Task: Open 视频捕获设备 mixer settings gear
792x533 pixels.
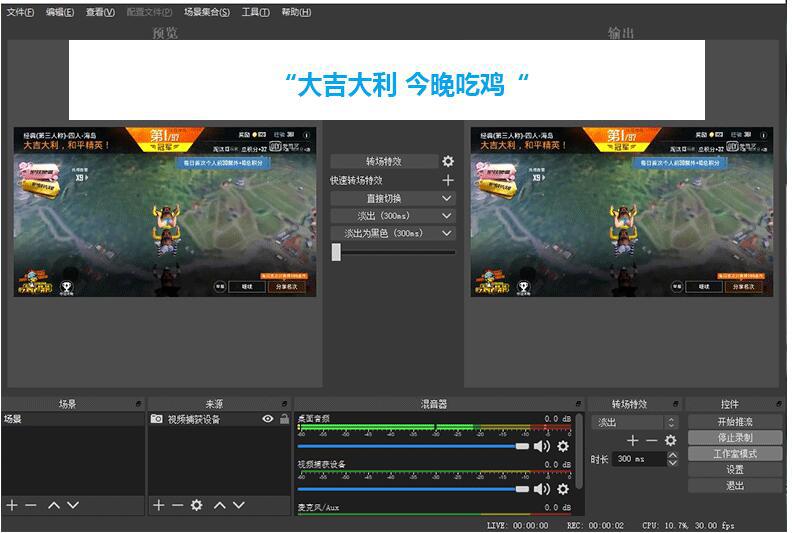Action: [563, 489]
